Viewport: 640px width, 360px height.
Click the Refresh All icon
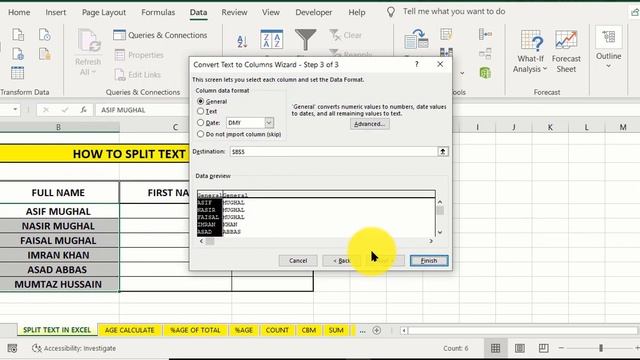(88, 52)
